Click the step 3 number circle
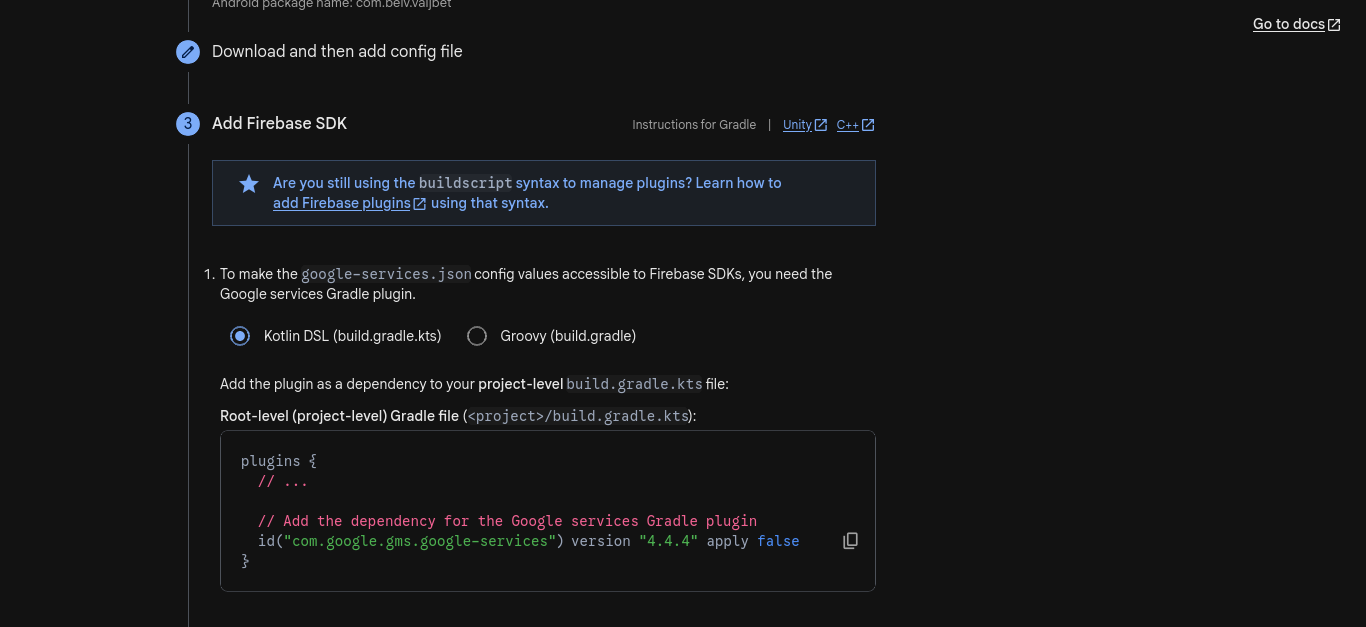 188,124
